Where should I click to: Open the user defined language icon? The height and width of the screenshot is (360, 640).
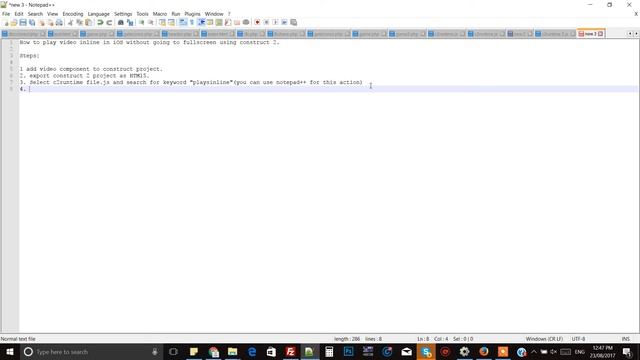tap(210, 22)
